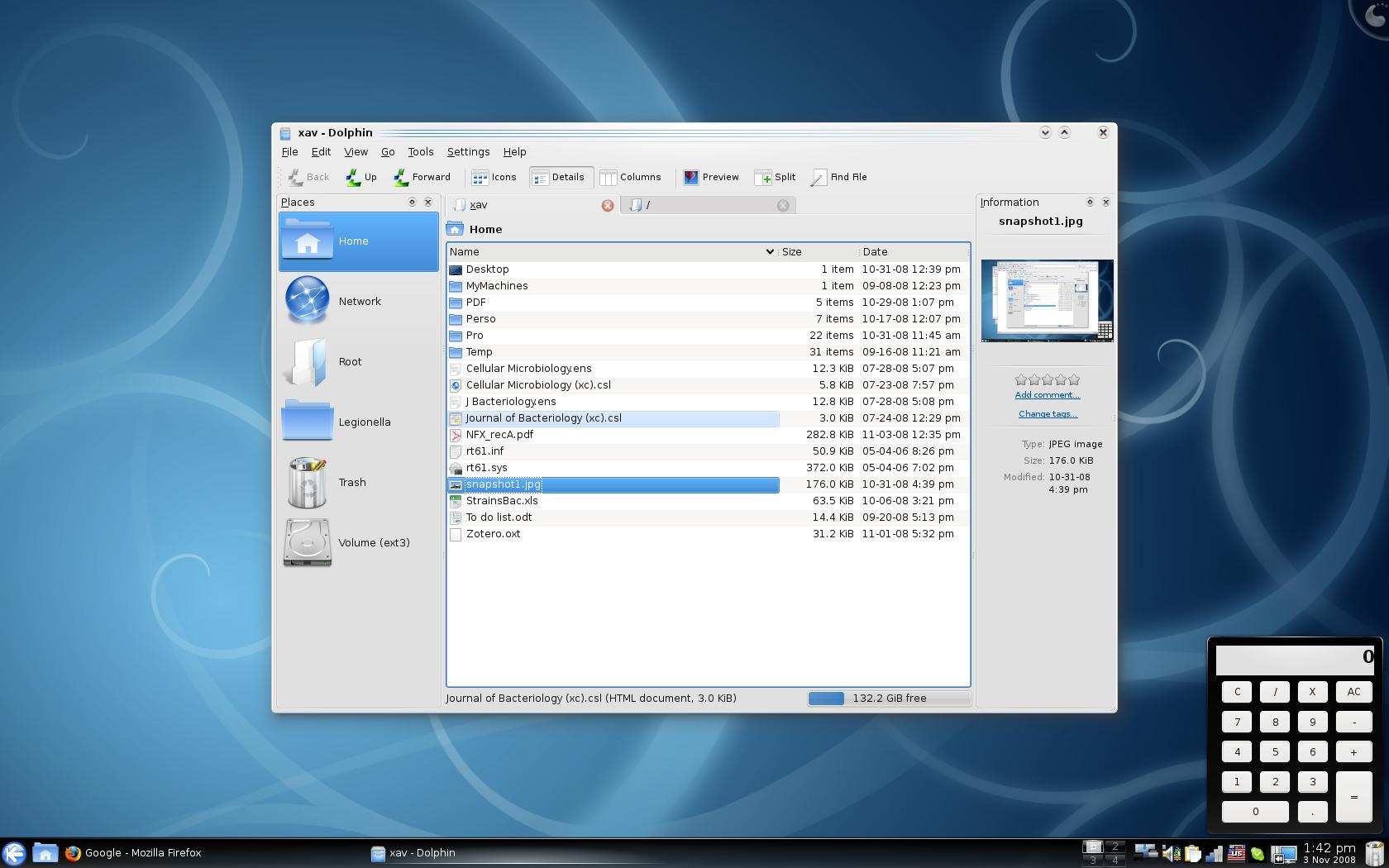Screen dimensions: 1389x868
Task: Switch to Columns view mode
Action: tap(630, 177)
